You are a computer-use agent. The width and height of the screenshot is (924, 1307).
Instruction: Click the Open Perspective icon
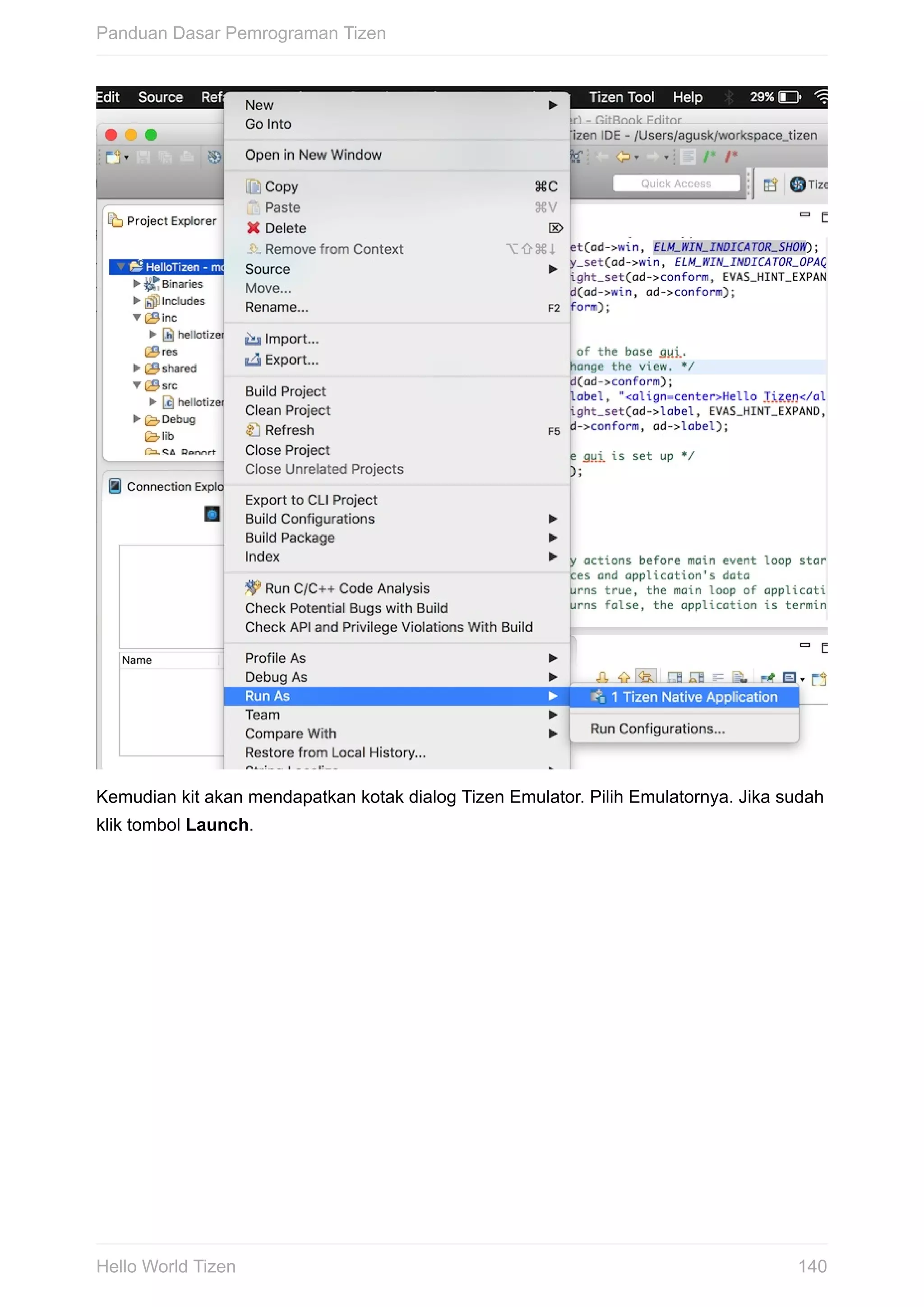click(771, 185)
